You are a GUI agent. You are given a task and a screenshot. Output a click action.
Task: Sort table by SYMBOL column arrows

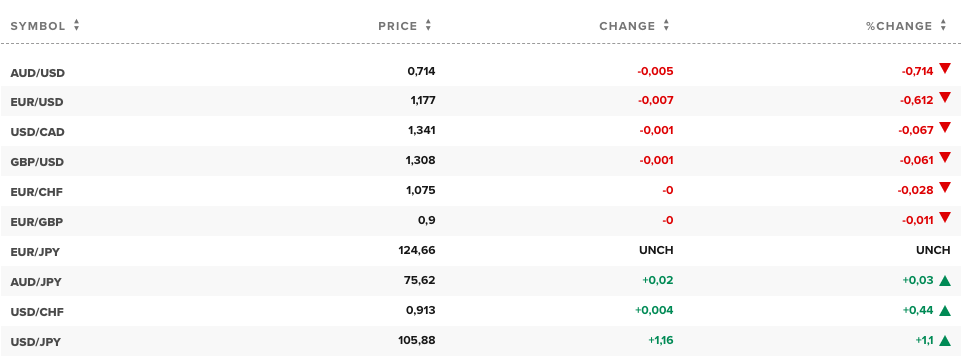click(x=77, y=26)
